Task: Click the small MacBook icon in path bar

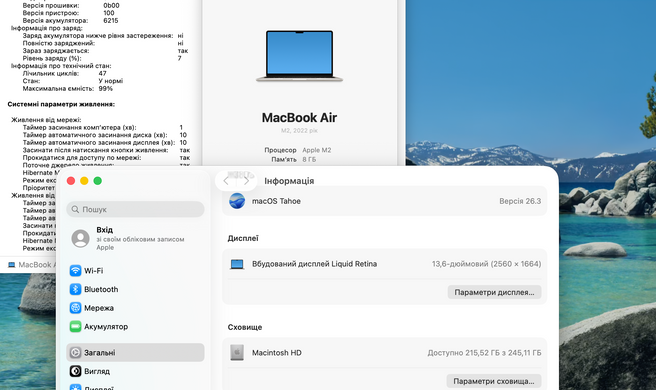Action: click(12, 265)
